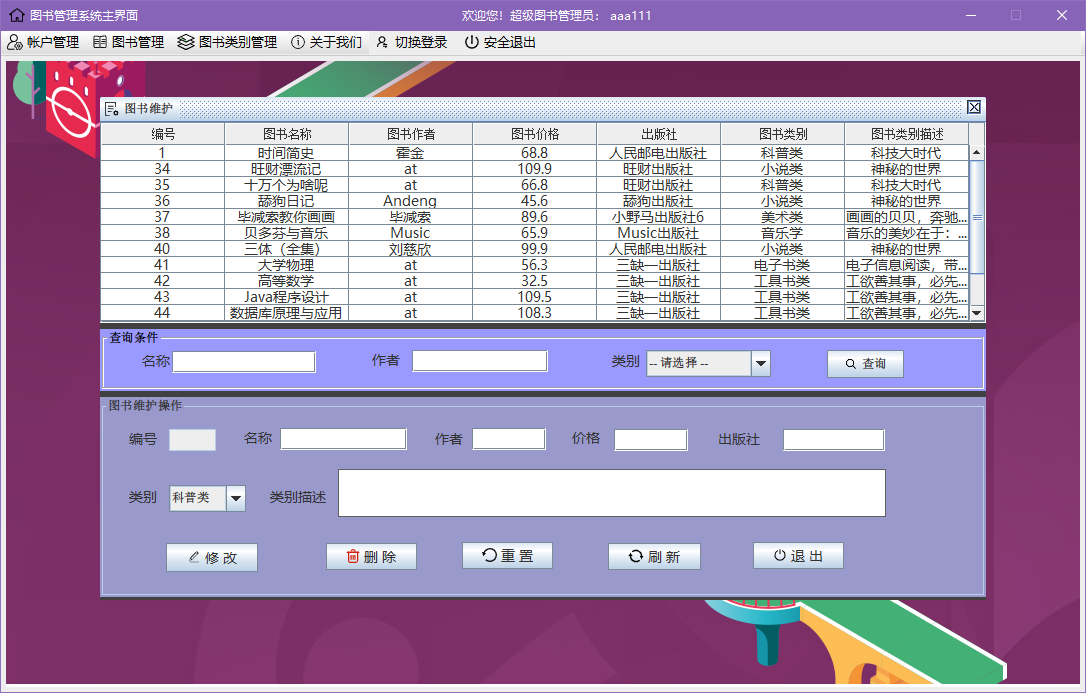Click the home icon in the title bar
Viewport: 1086px width, 693px height.
pyautogui.click(x=17, y=15)
